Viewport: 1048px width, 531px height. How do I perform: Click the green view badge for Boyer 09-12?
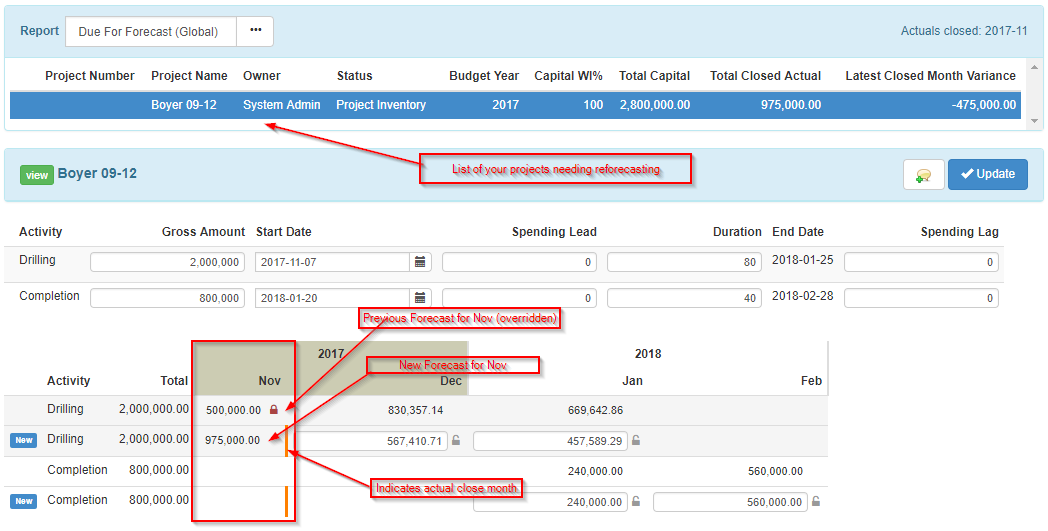(37, 174)
